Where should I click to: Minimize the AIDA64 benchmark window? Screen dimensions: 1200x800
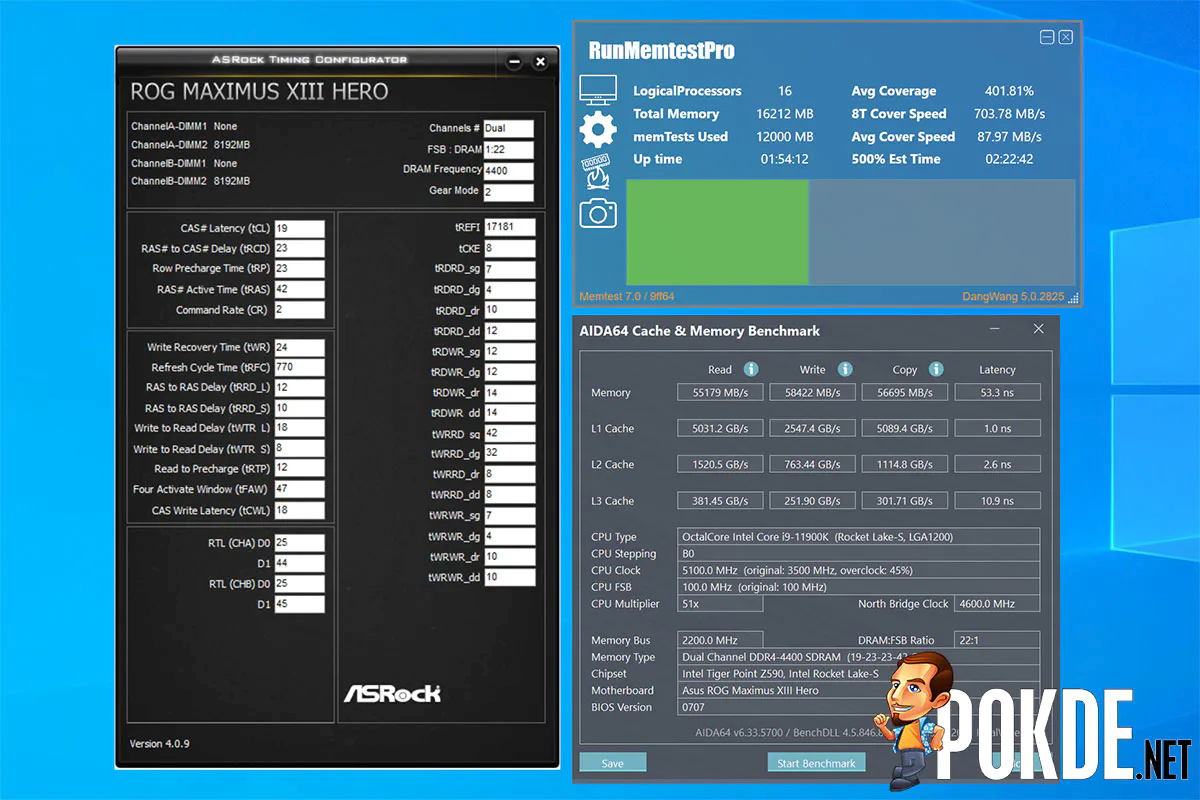[x=995, y=329]
